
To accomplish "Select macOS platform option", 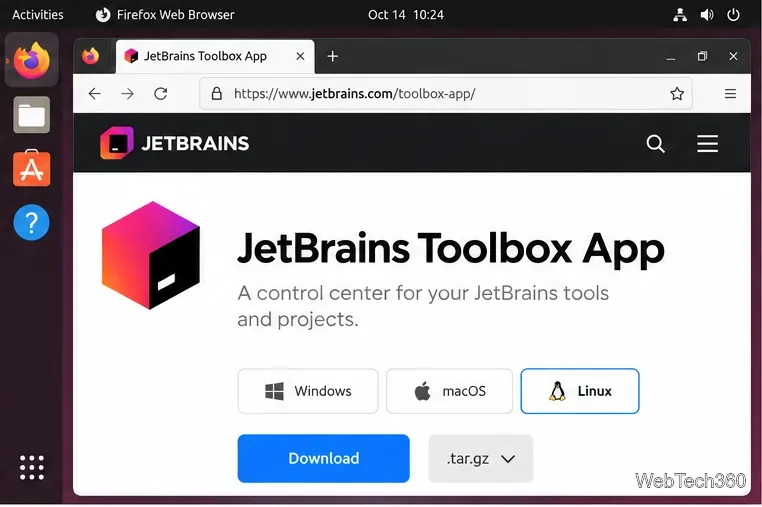I will tap(449, 391).
